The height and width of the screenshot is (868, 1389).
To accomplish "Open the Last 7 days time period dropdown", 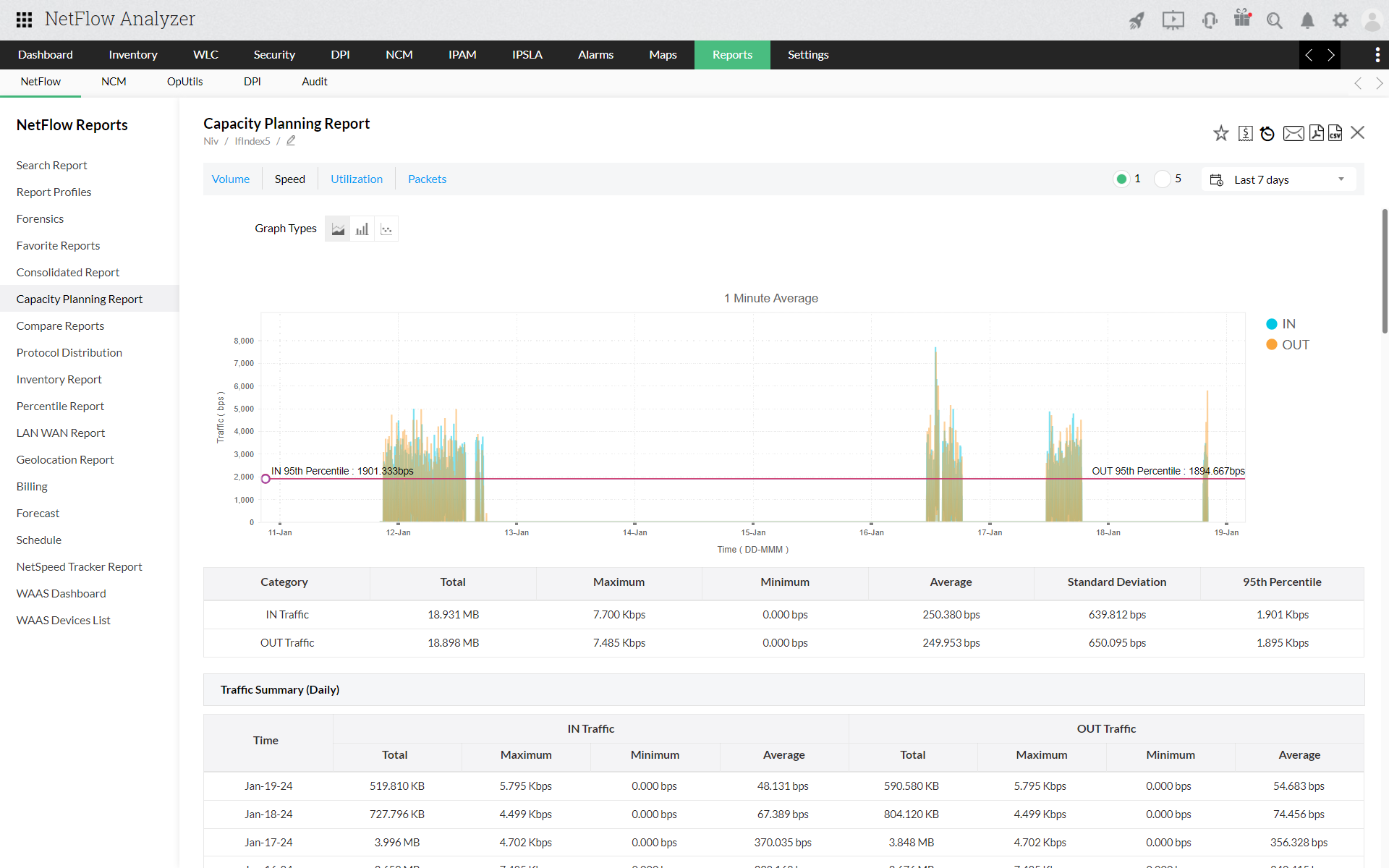I will [1278, 179].
